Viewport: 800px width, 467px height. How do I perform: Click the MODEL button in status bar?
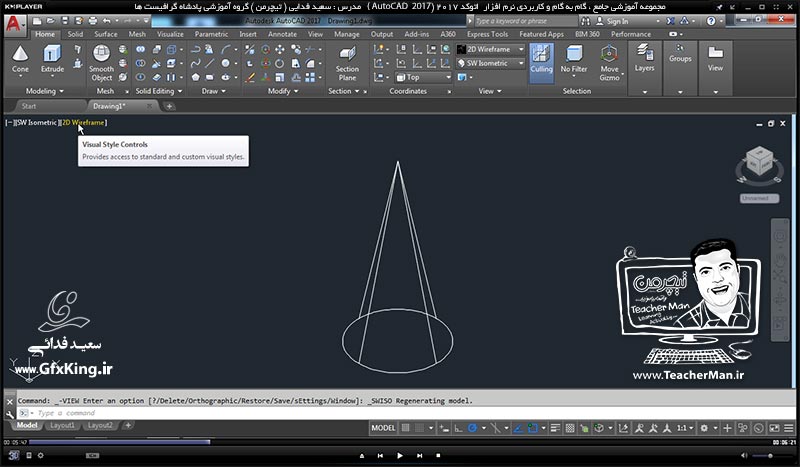383,428
